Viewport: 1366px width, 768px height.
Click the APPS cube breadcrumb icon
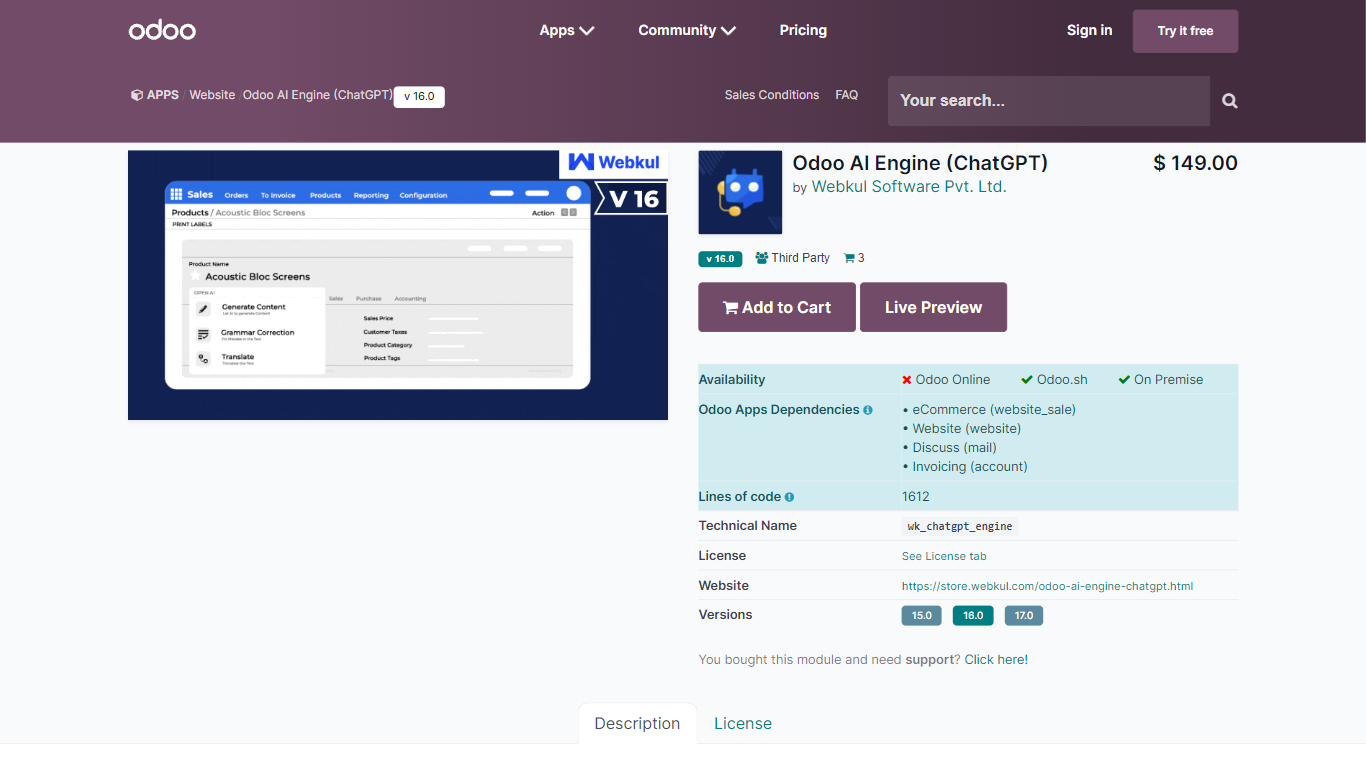pos(137,95)
